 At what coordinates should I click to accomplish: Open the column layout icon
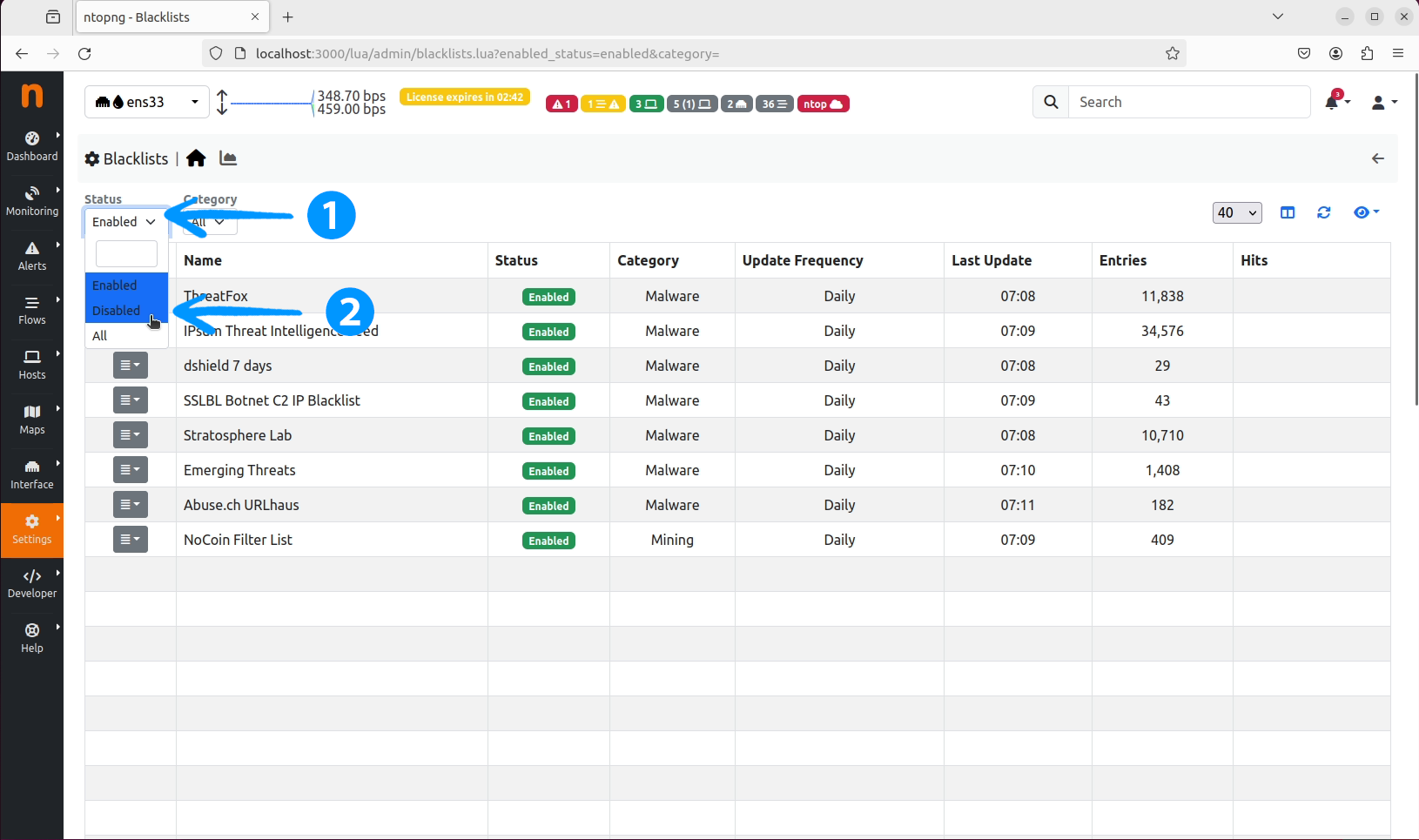[x=1288, y=212]
